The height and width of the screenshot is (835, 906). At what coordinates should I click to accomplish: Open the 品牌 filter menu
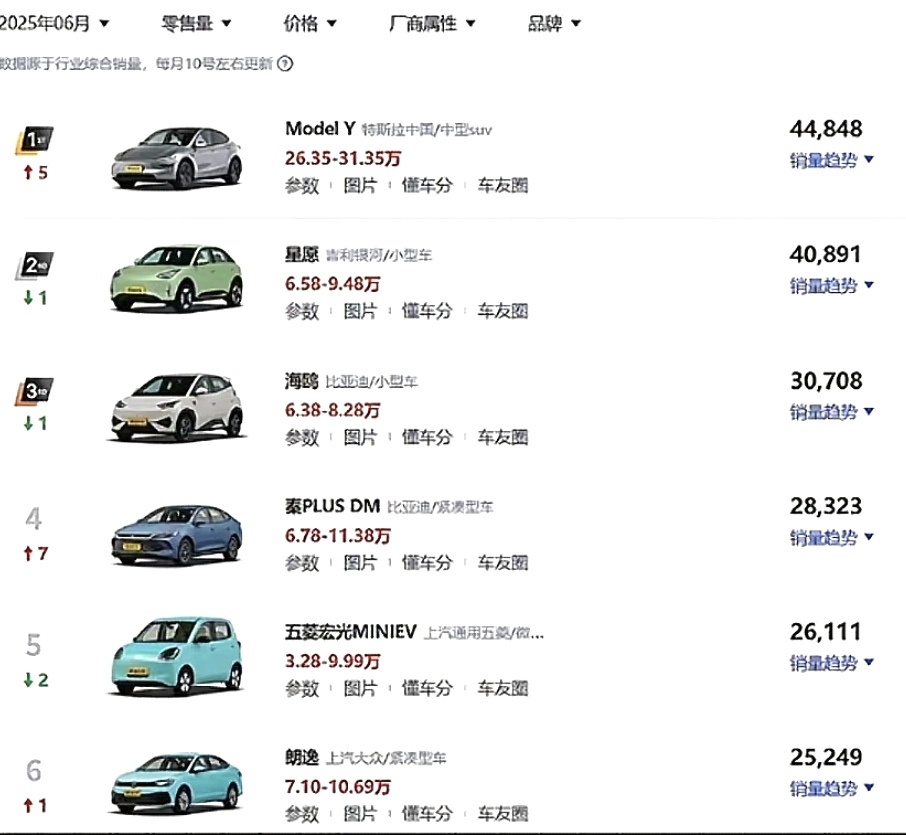(554, 23)
